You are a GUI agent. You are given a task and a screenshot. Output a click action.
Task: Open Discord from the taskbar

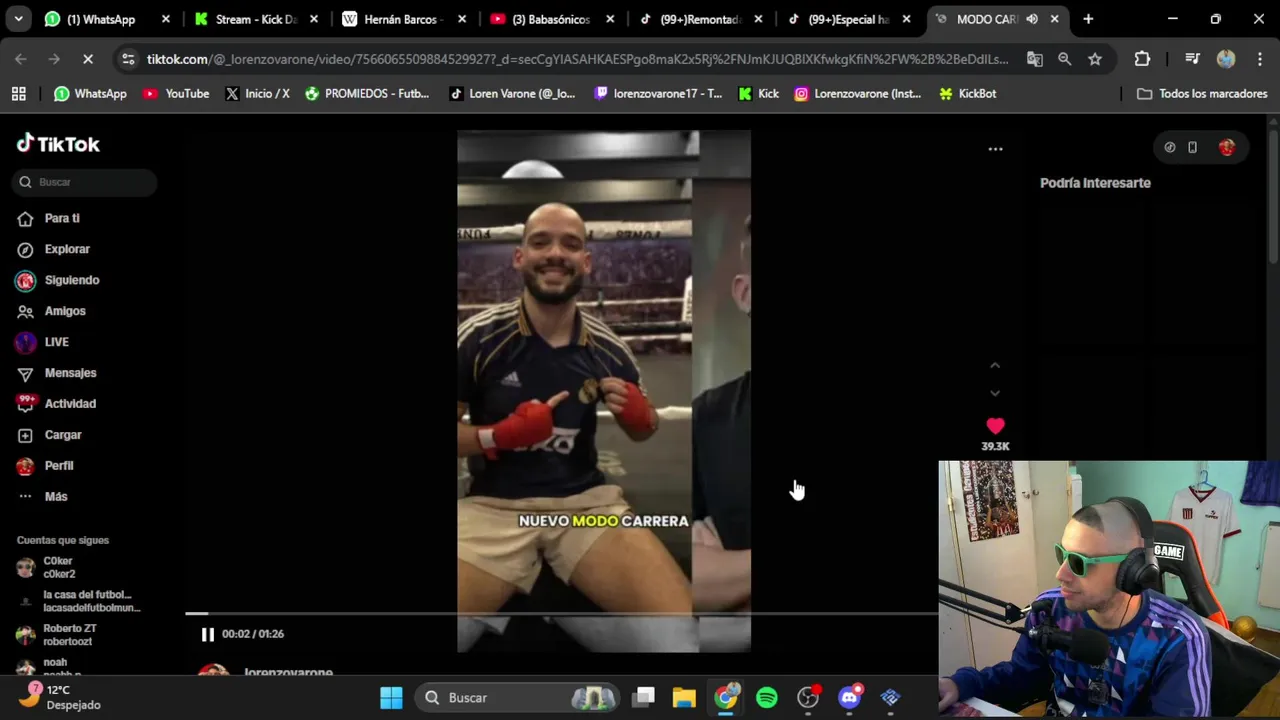(x=850, y=698)
